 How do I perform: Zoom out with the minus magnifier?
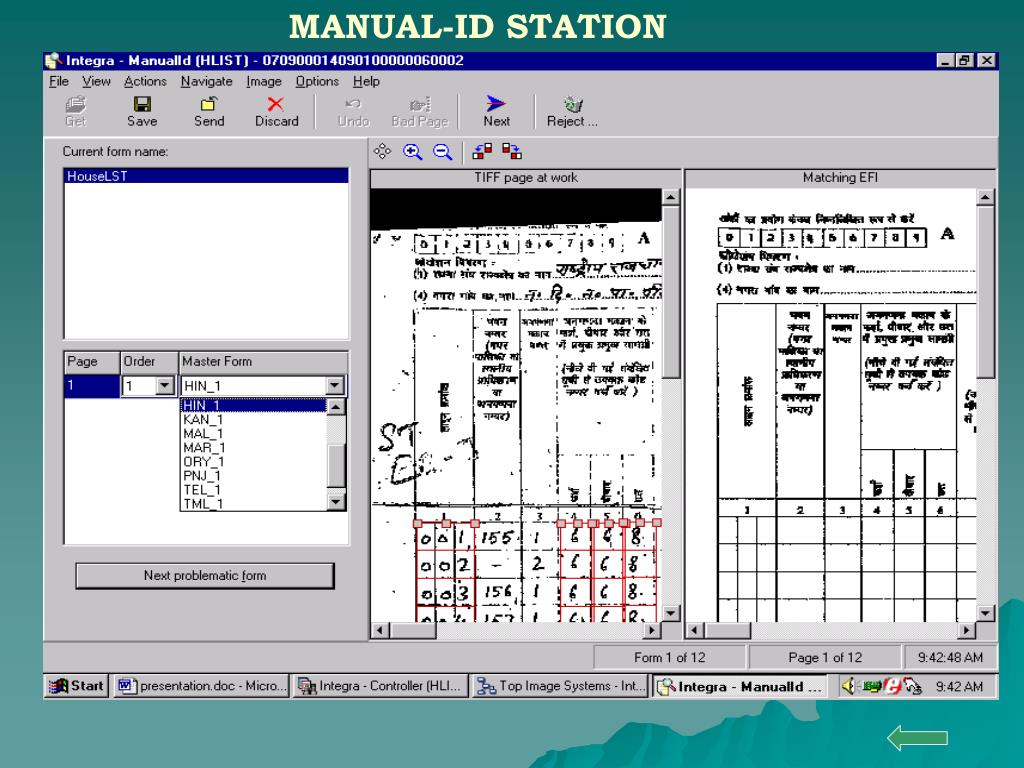tap(443, 152)
